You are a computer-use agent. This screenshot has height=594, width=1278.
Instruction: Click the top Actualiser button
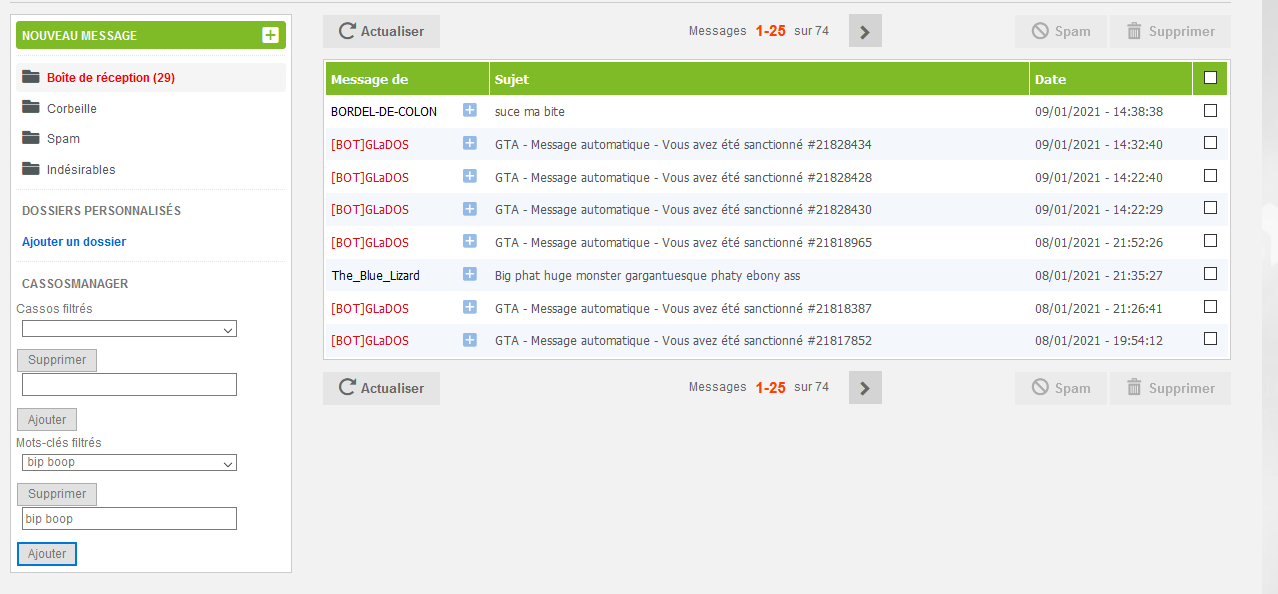point(381,31)
